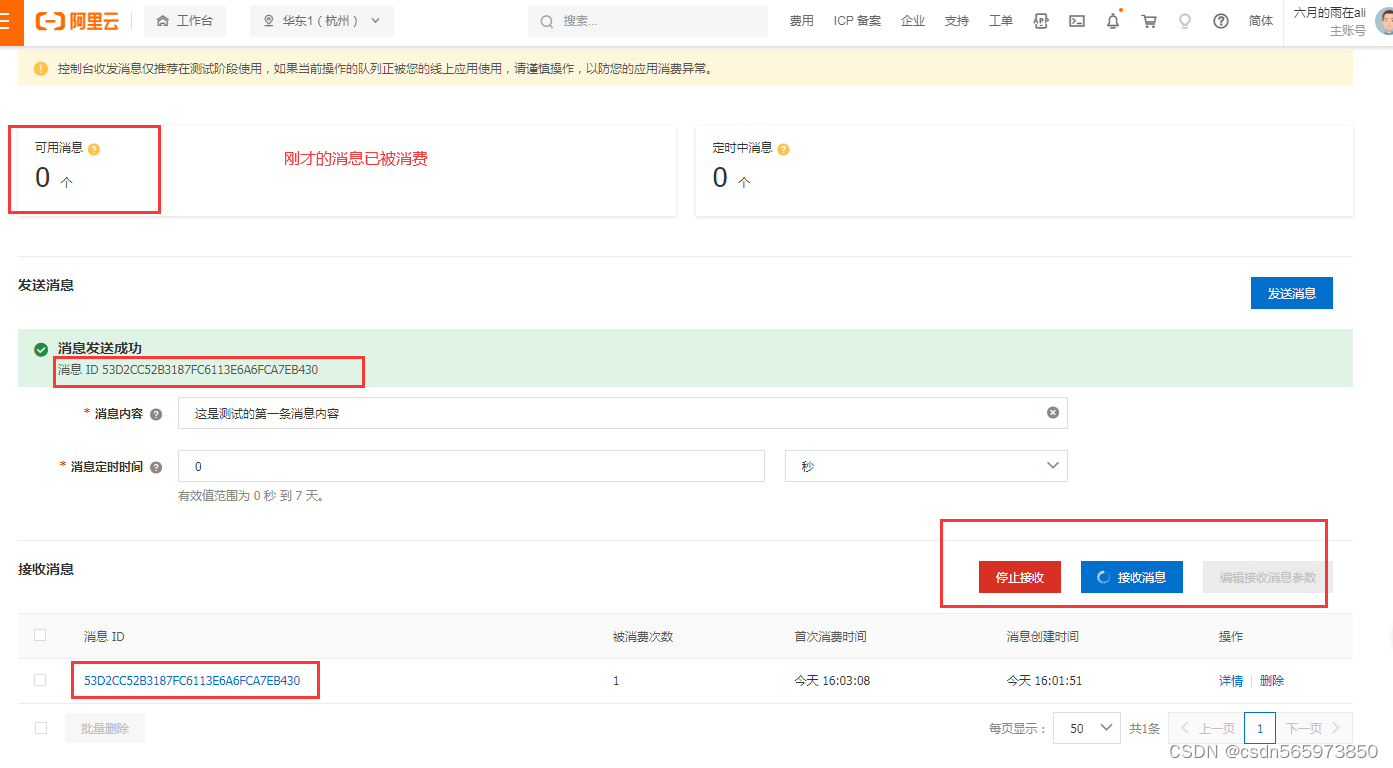
Task: Click the Aliyun logo
Action: (x=78, y=21)
